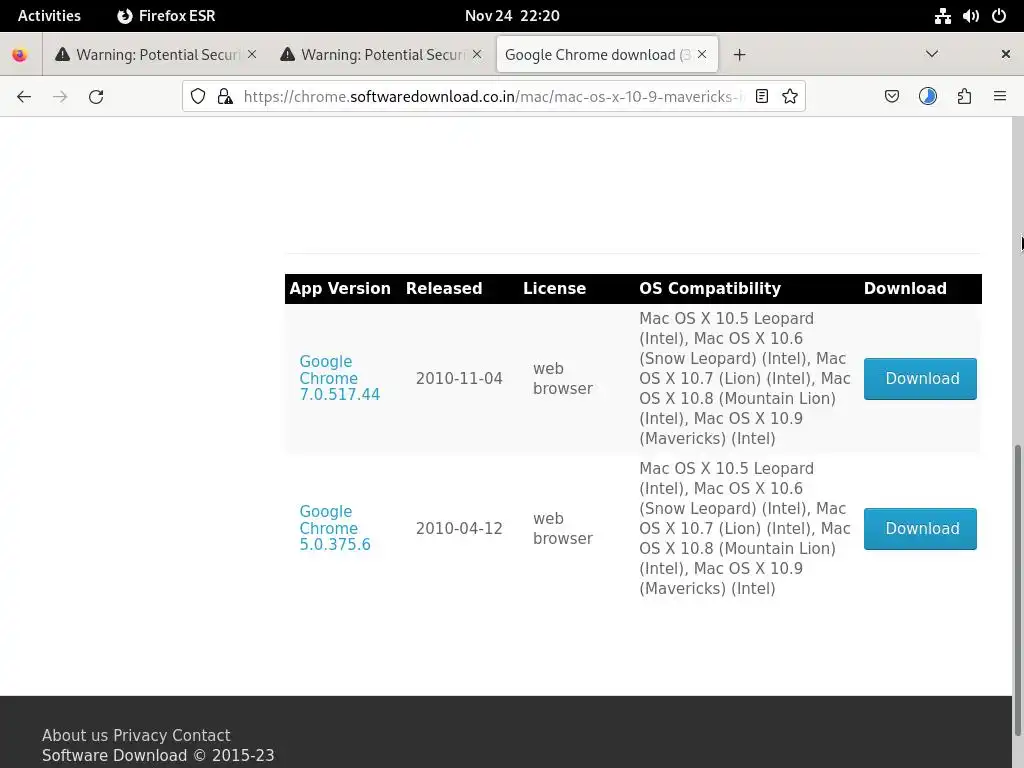Close the second Warning tab
Screen dimensions: 1024x768
[477, 54]
